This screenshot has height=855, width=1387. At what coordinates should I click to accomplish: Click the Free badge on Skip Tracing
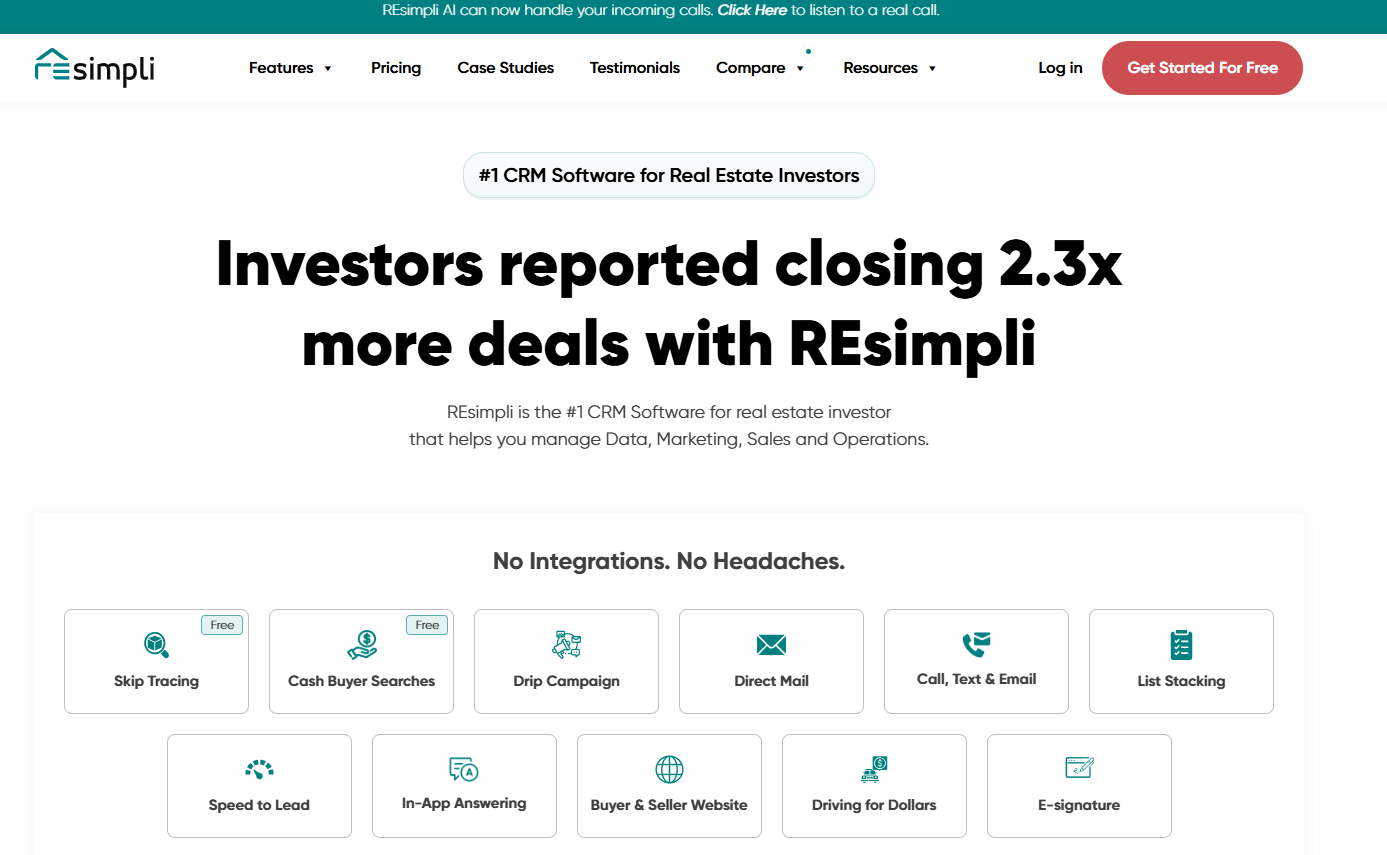coord(222,625)
